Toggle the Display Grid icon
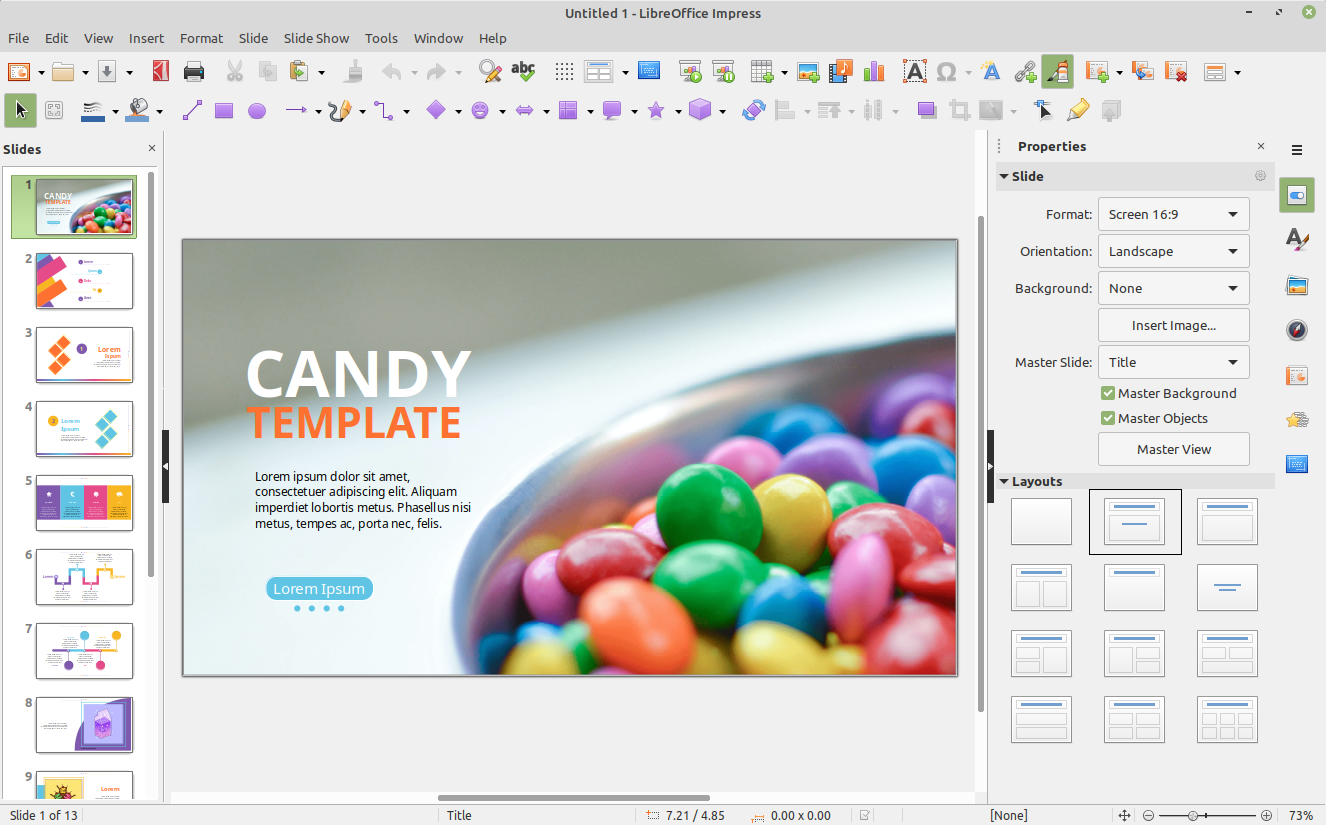 tap(564, 71)
